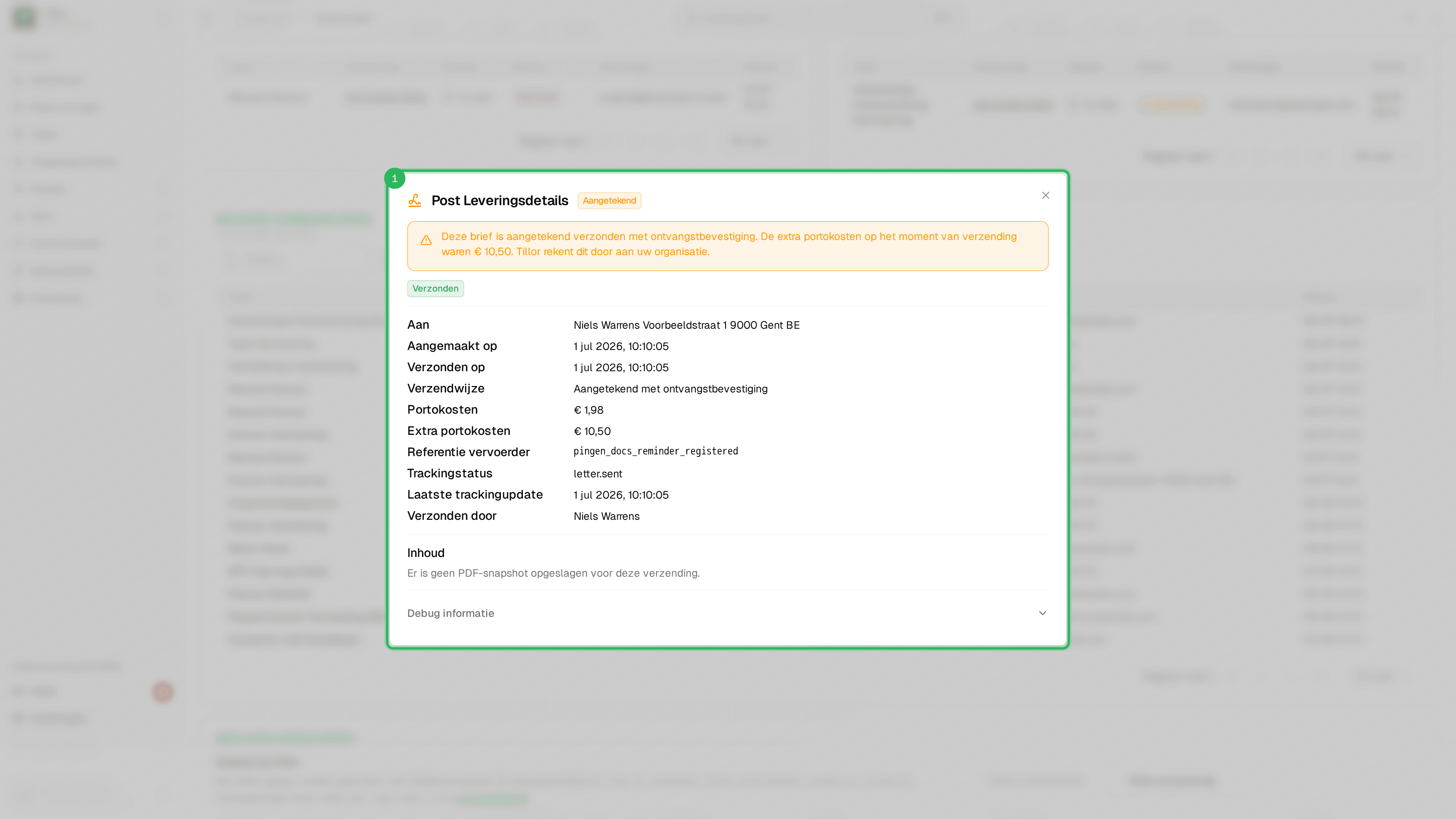Click the letter.sent tracking status
Viewport: 1456px width, 819px height.
(x=598, y=474)
